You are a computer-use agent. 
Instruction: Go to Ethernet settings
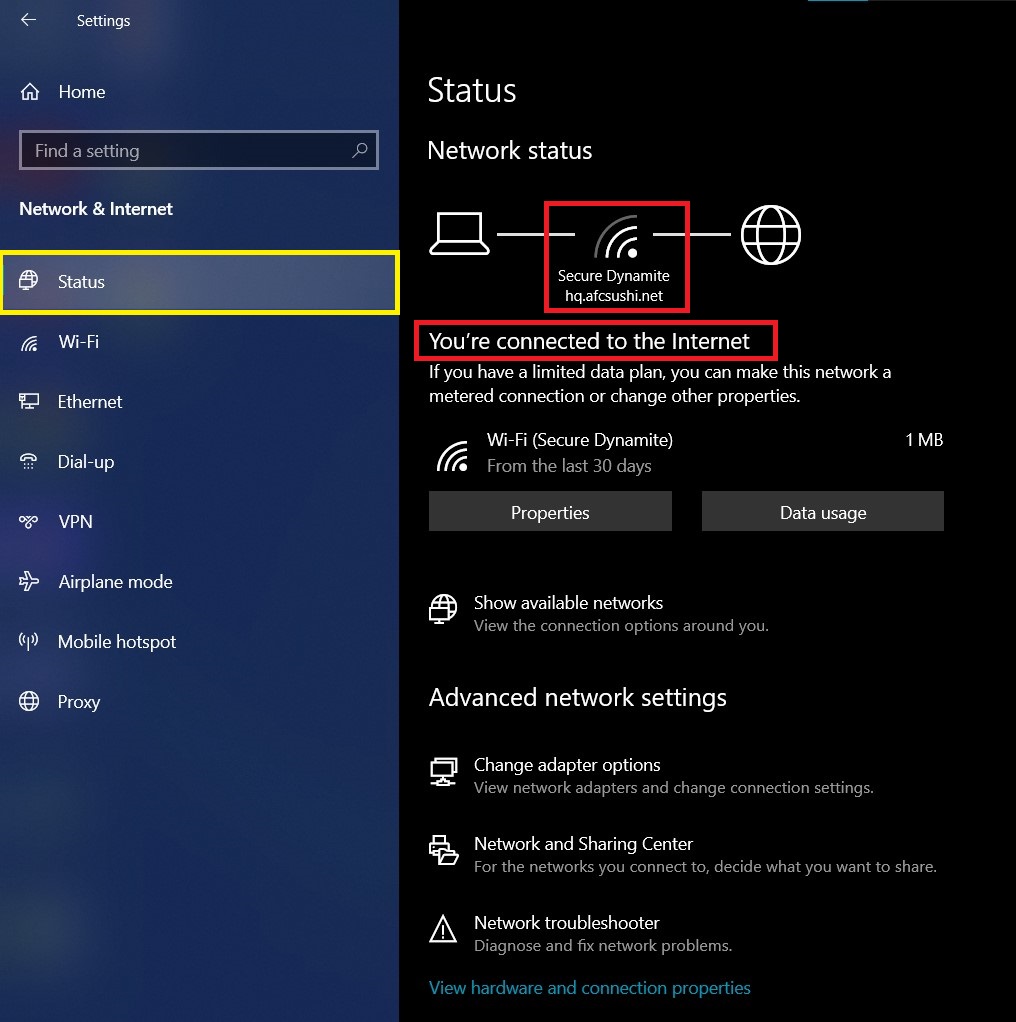[89, 402]
